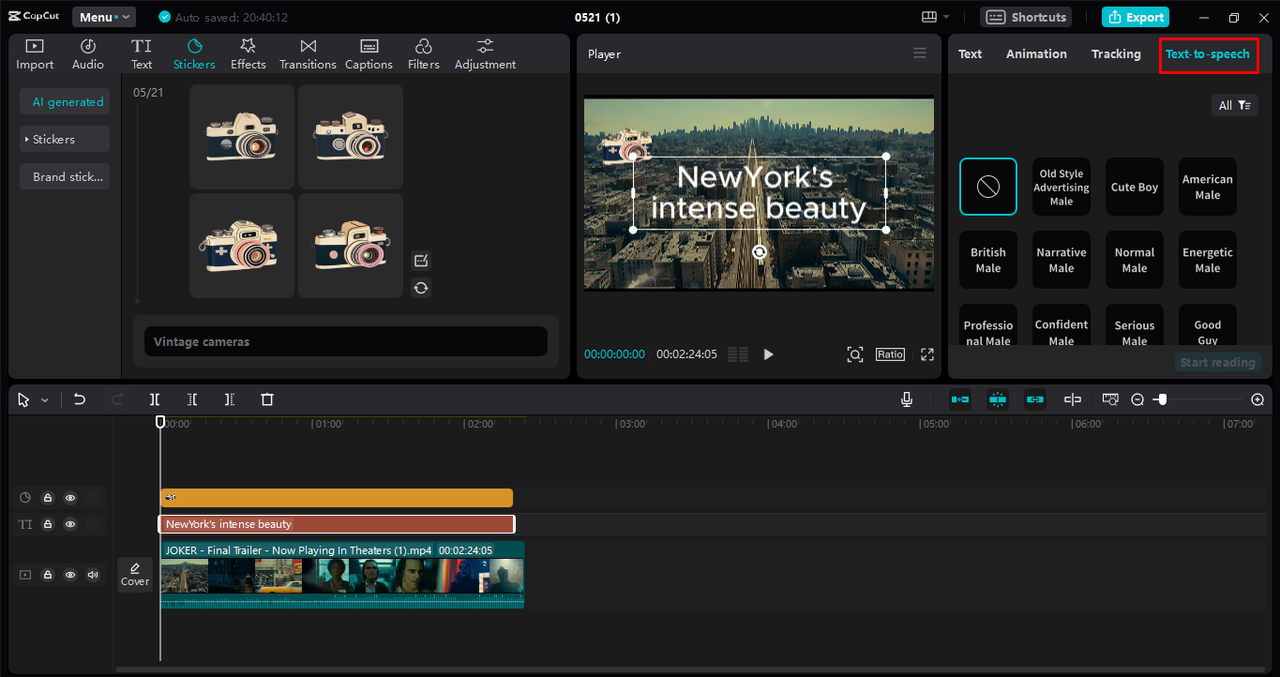Click the Export button
1280x677 pixels.
pos(1135,17)
